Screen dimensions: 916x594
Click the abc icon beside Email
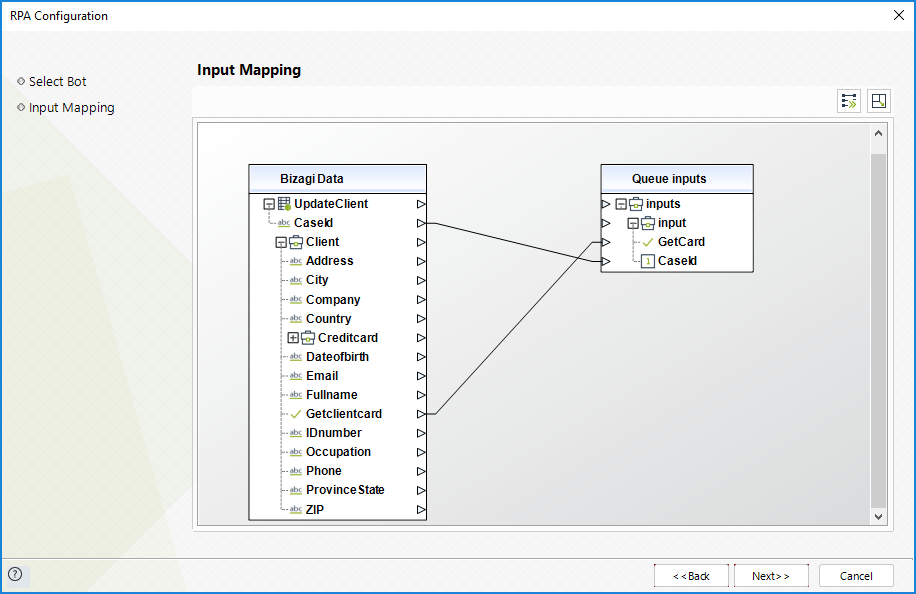click(296, 376)
